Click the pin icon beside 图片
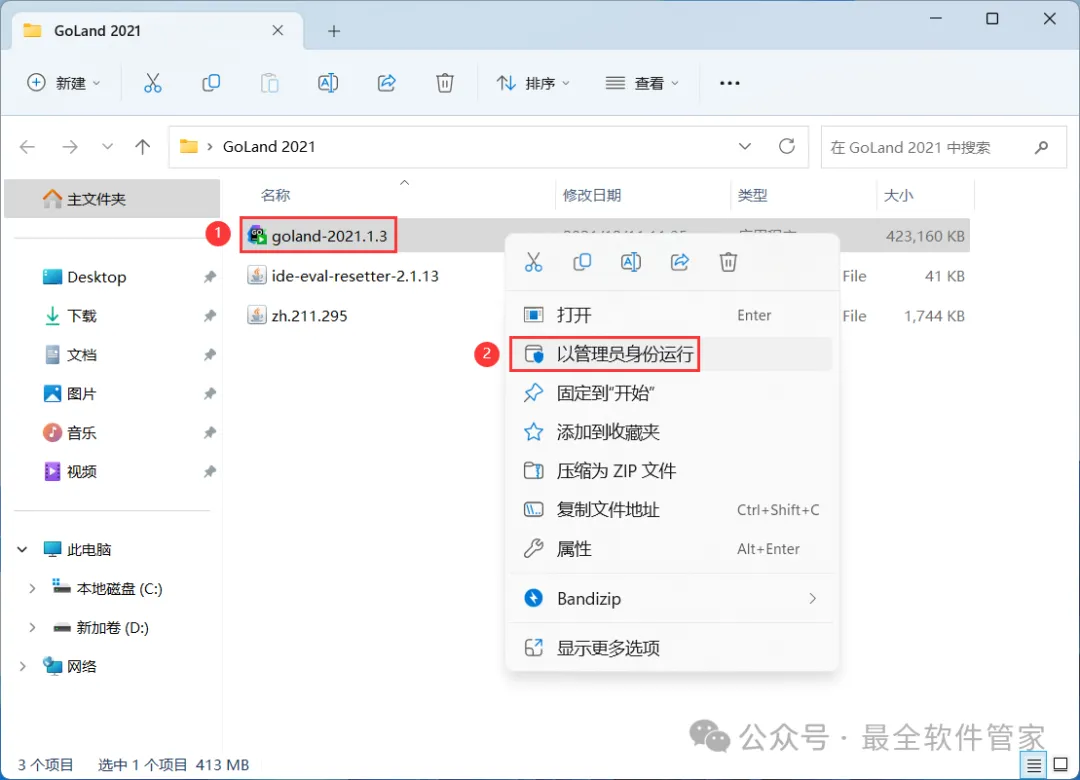Screen dimensions: 1080x780 (x=209, y=394)
